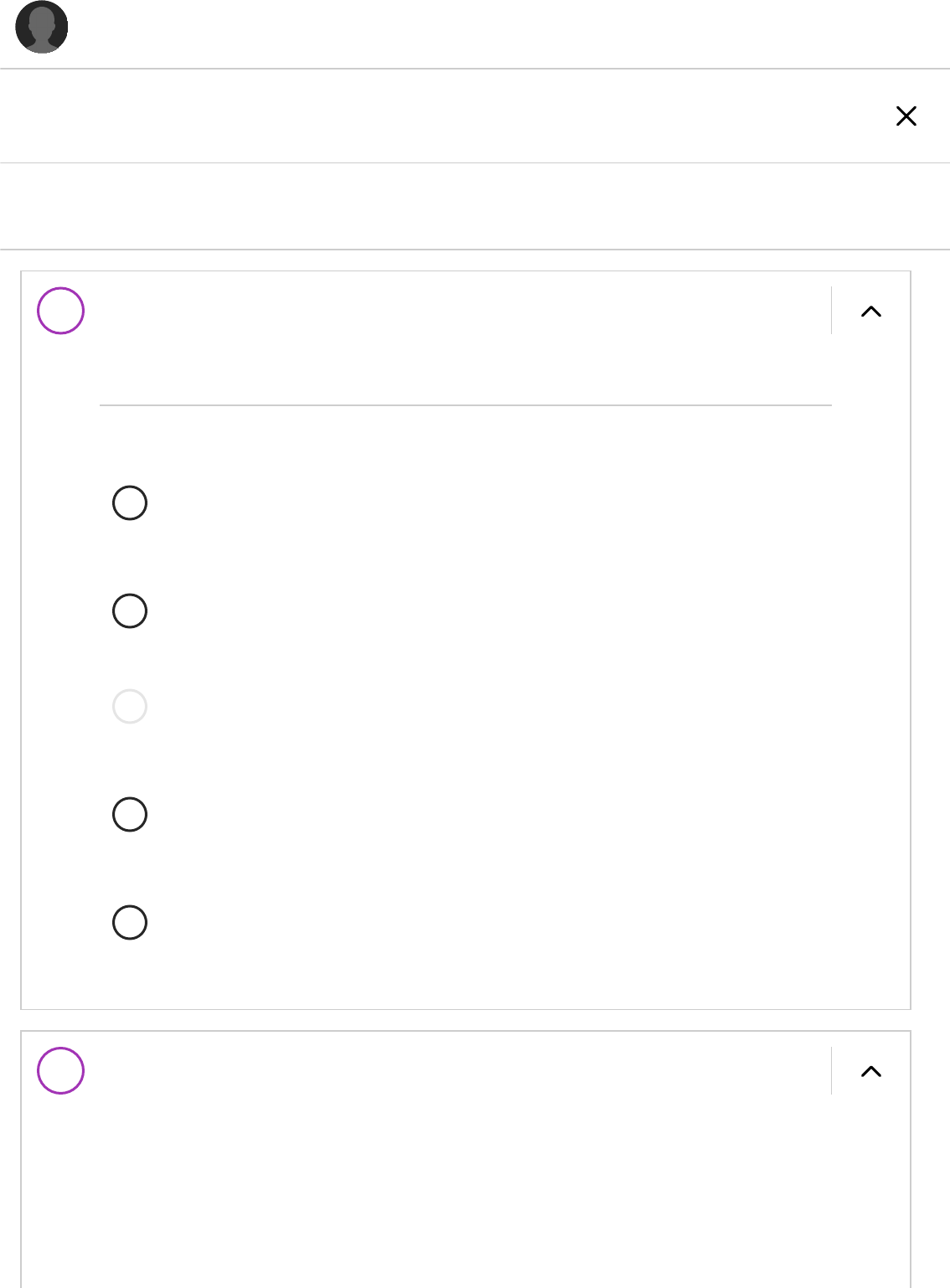Open the user profile avatar
Viewport: 950px width, 1288px height.
pos(42,27)
